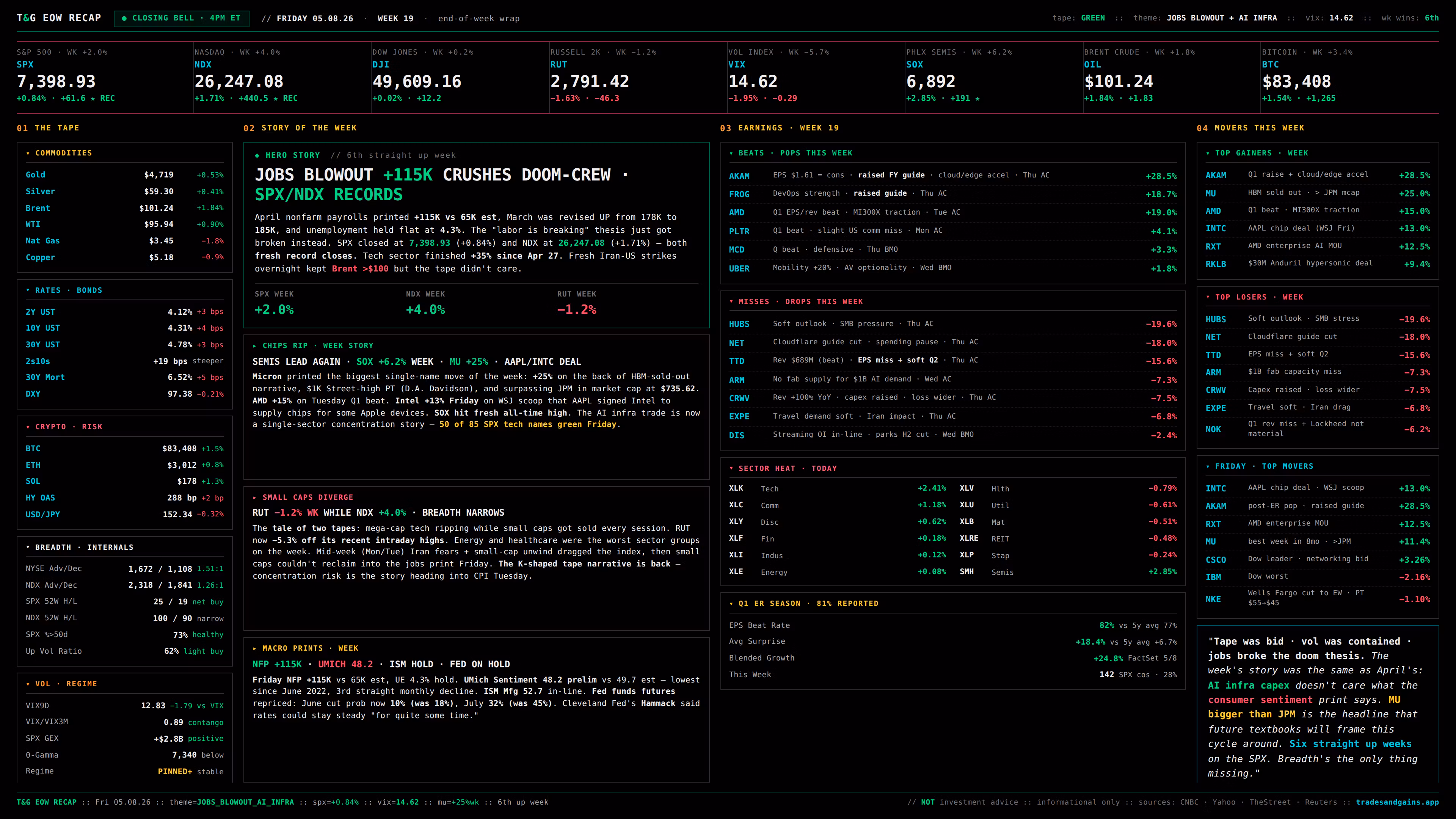Screen dimensions: 1456x819
Task: Click the Nat Gas row label
Action: pos(42,241)
